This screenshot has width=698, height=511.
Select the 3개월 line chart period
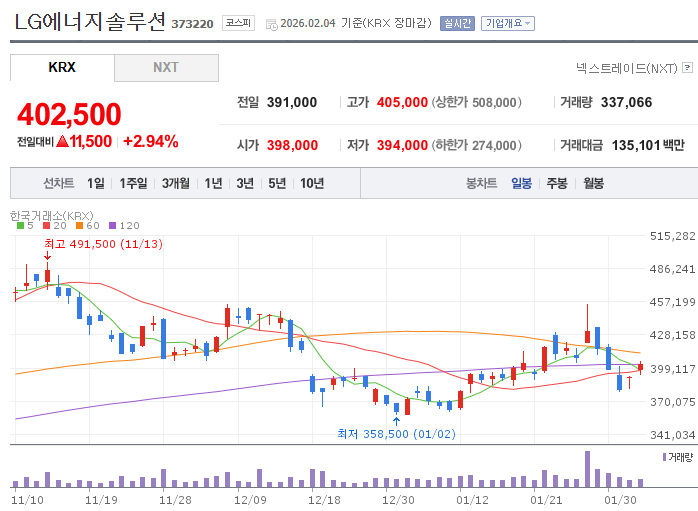click(x=176, y=183)
